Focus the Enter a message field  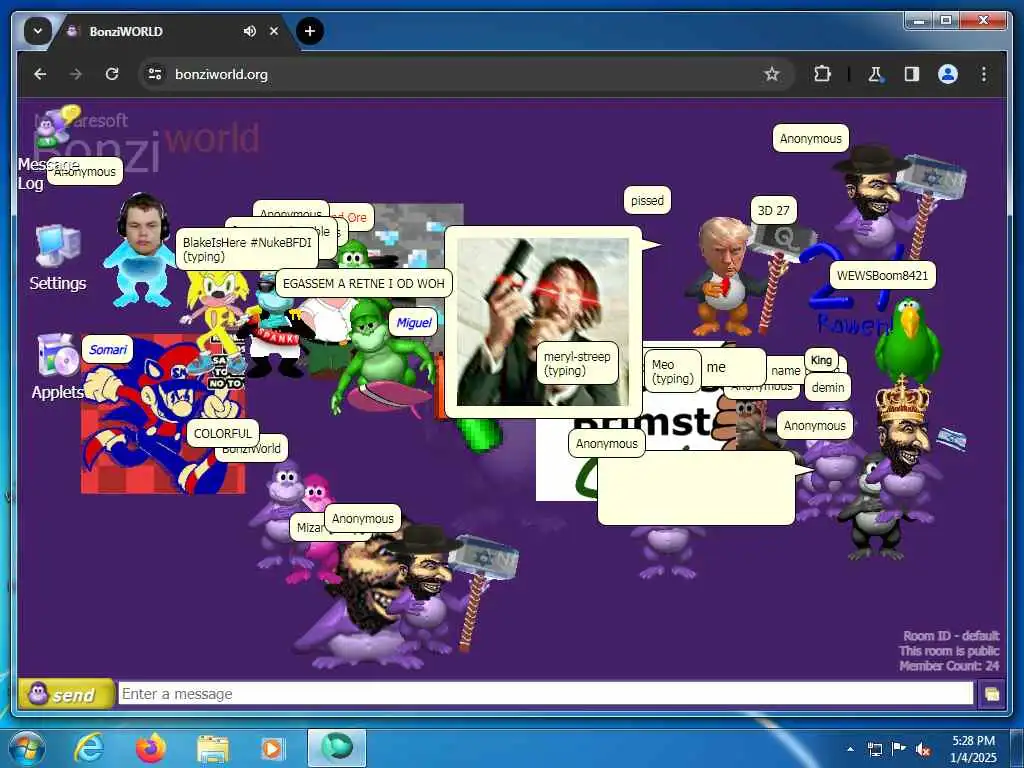click(545, 694)
